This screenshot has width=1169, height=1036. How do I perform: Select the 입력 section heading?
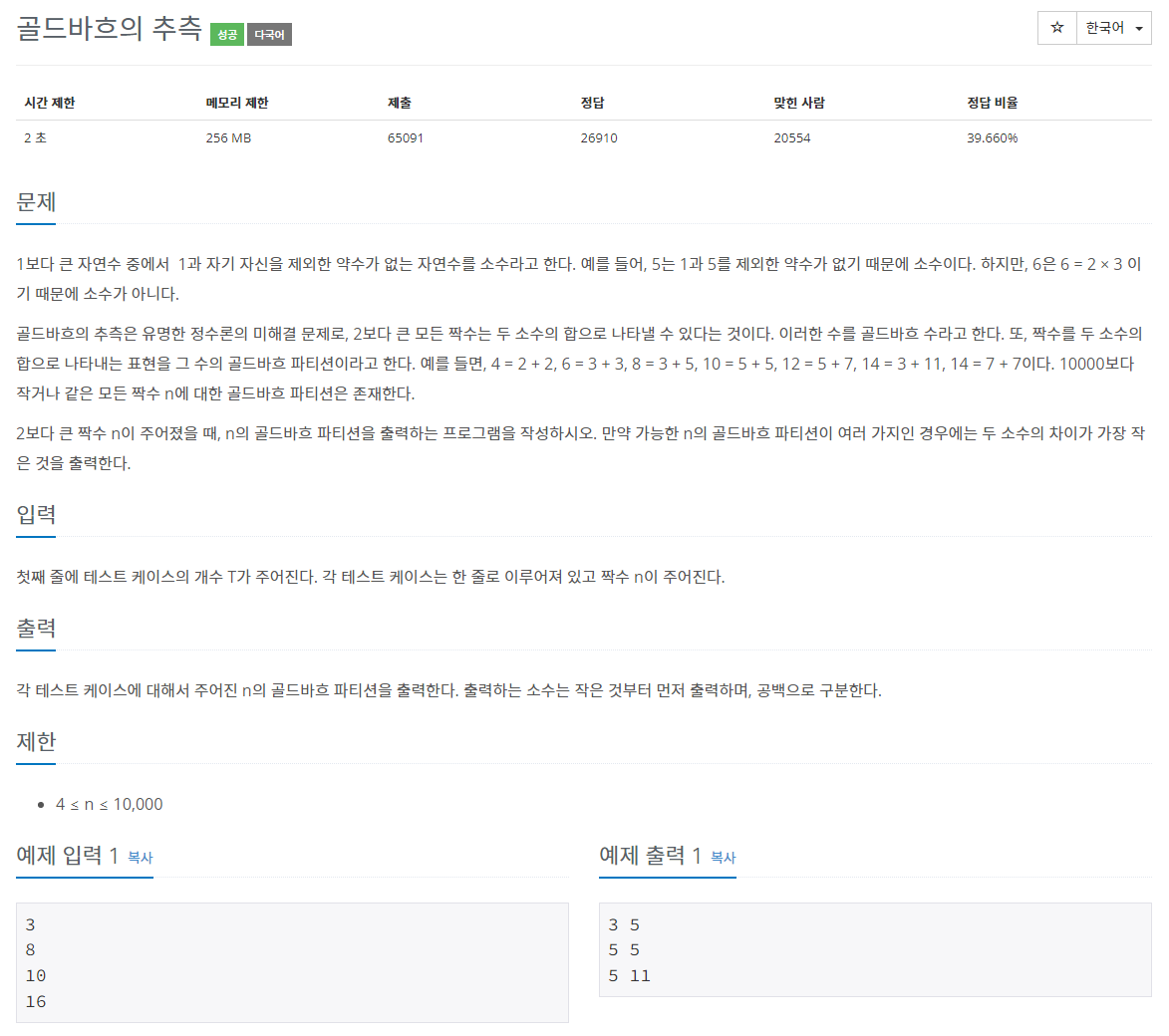tap(36, 514)
